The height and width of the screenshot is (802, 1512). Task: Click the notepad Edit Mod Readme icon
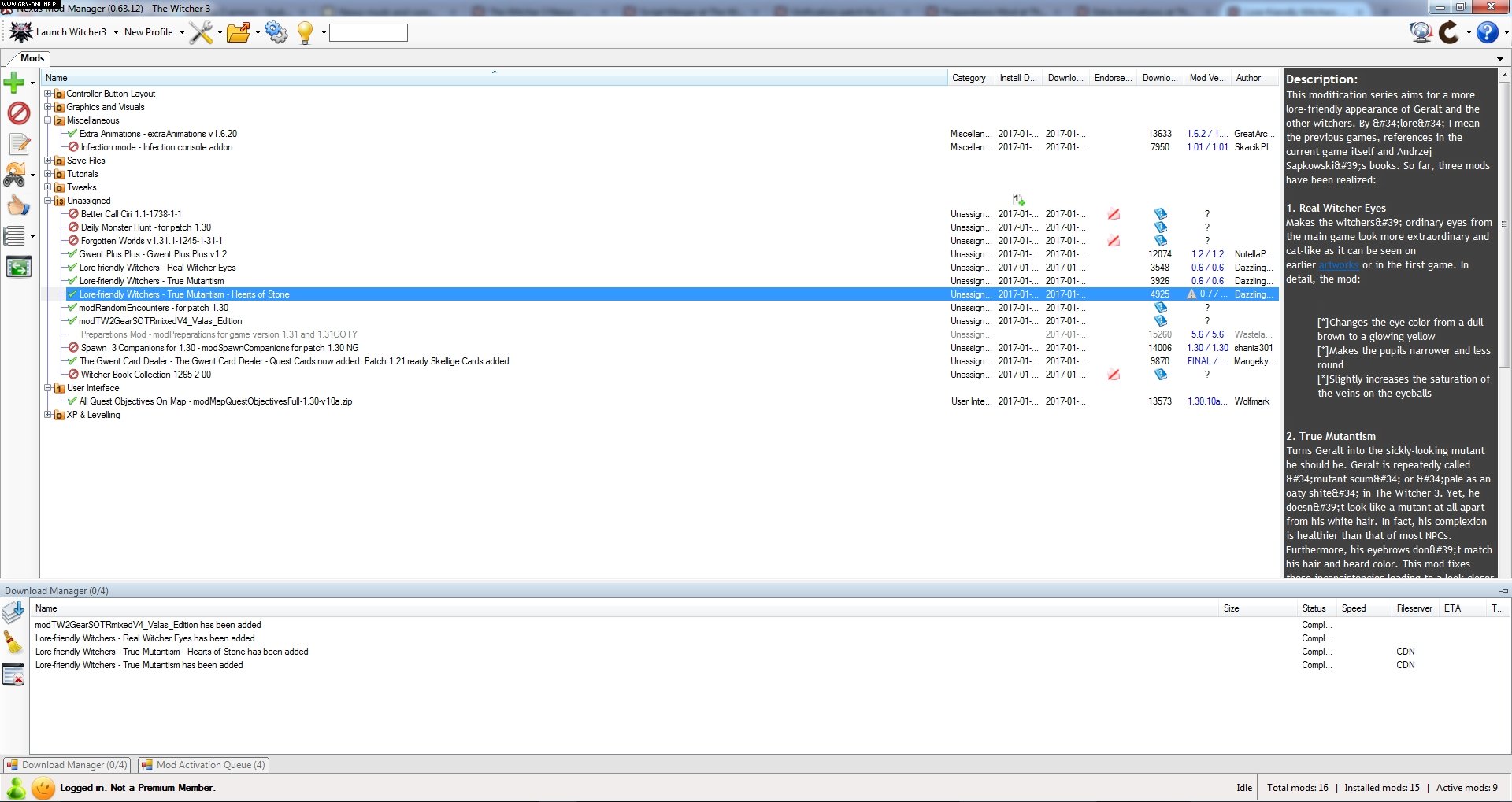(19, 144)
